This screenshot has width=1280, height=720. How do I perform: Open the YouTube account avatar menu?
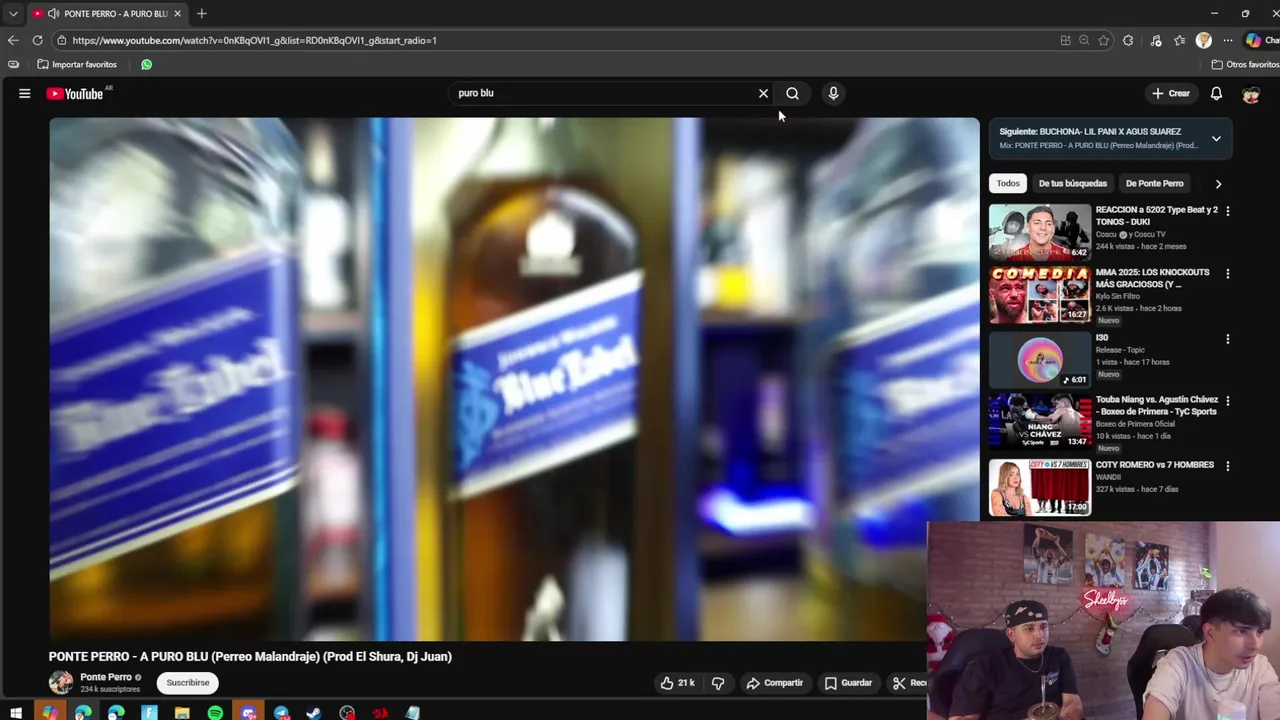click(x=1250, y=94)
